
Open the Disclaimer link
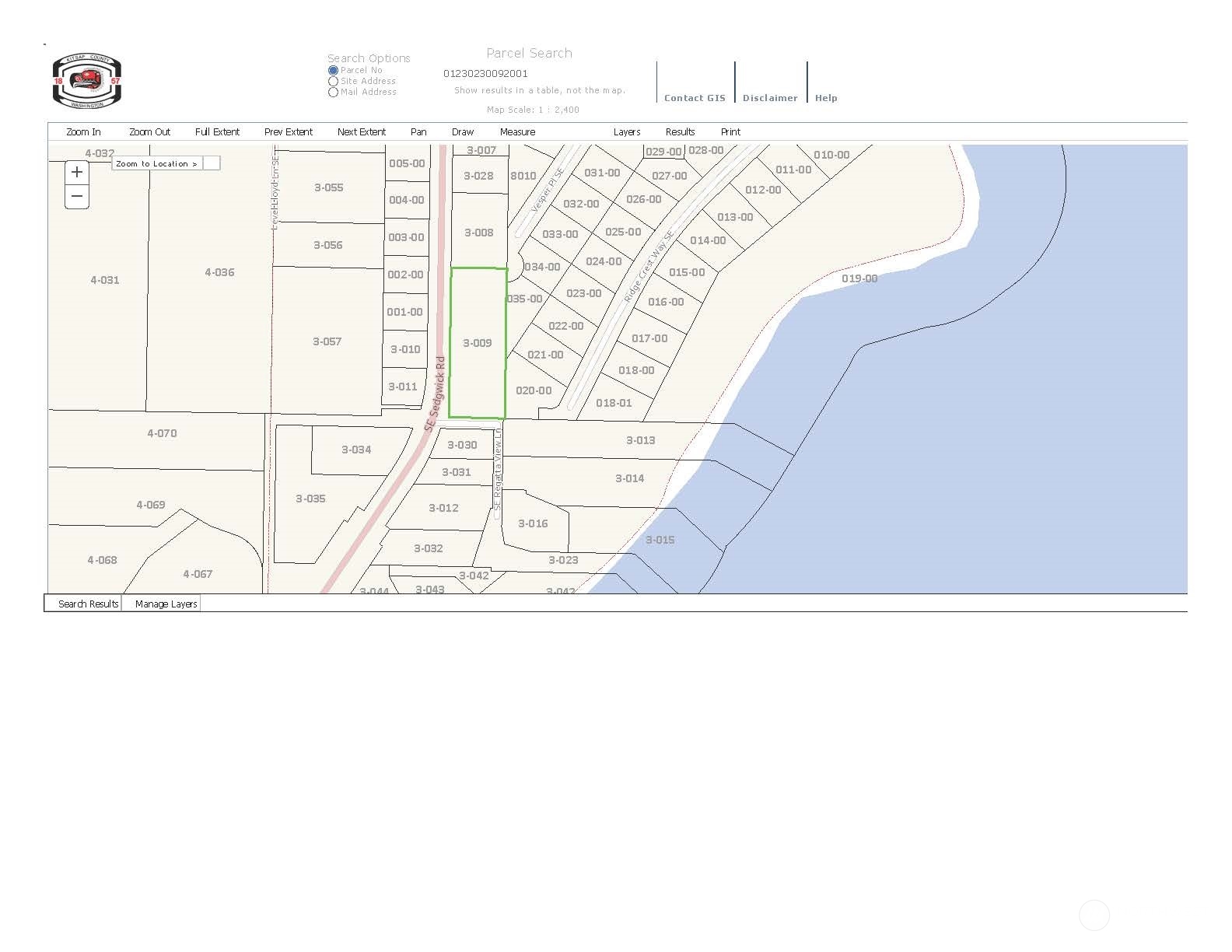[x=770, y=98]
